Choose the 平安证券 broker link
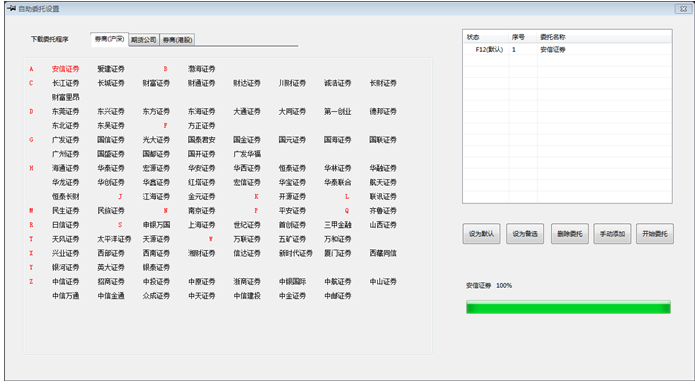 tap(293, 211)
